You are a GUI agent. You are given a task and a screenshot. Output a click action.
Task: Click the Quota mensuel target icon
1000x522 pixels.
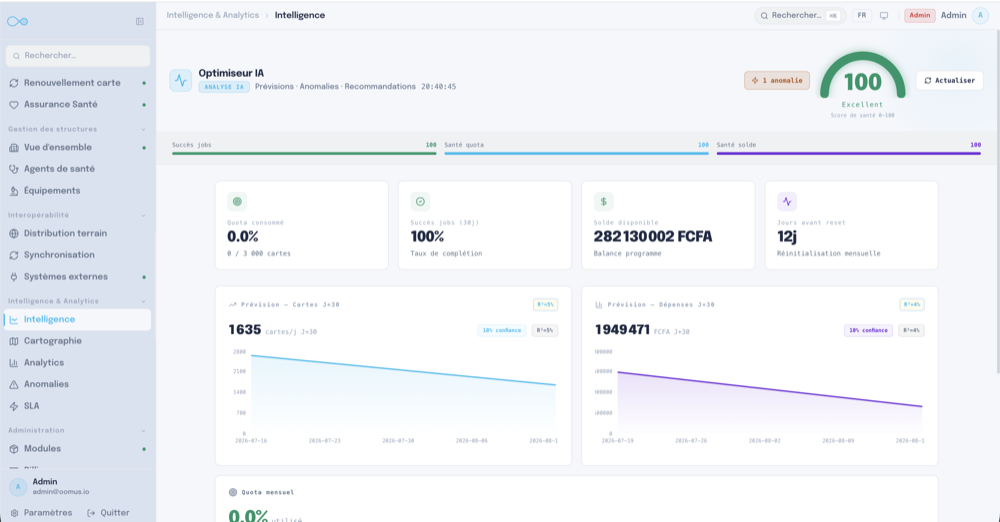click(233, 493)
